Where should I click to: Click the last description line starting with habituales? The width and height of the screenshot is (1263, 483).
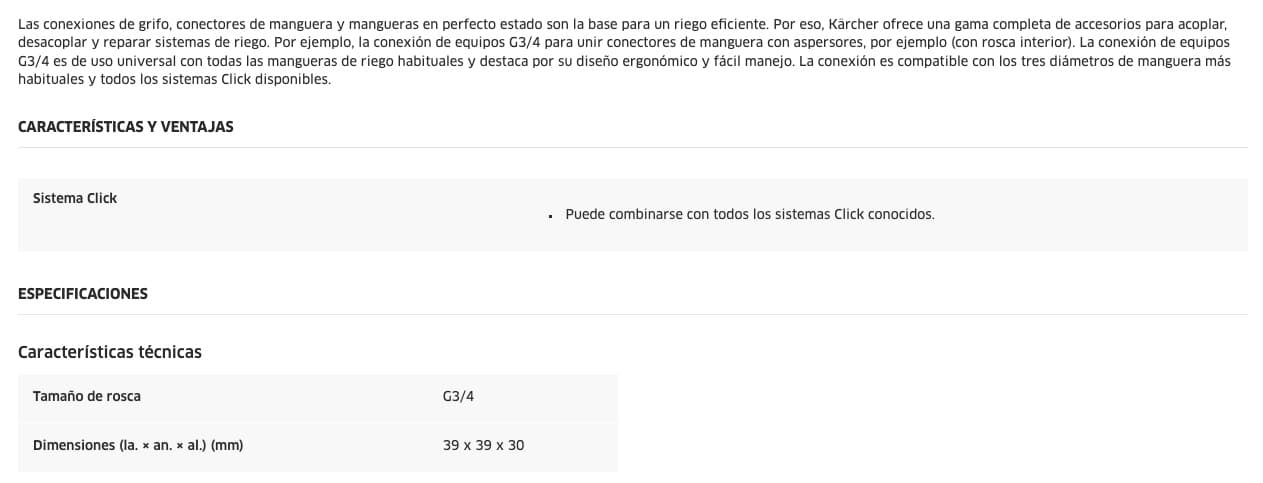pos(174,80)
